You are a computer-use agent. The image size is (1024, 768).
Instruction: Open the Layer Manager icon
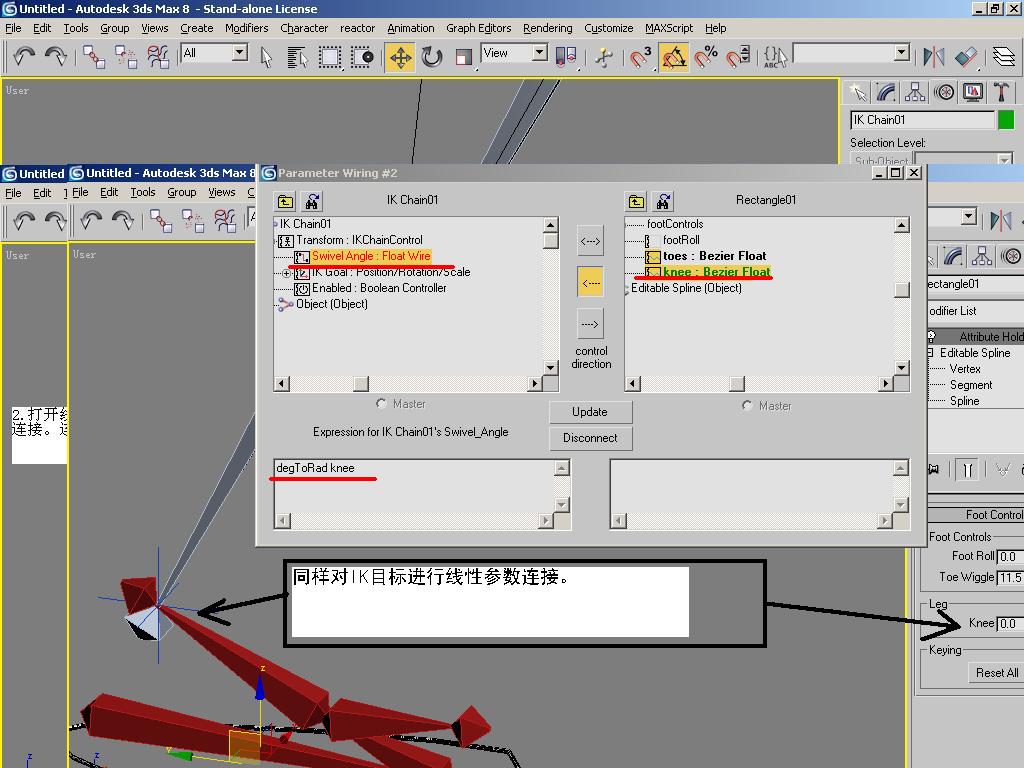click(1004, 57)
